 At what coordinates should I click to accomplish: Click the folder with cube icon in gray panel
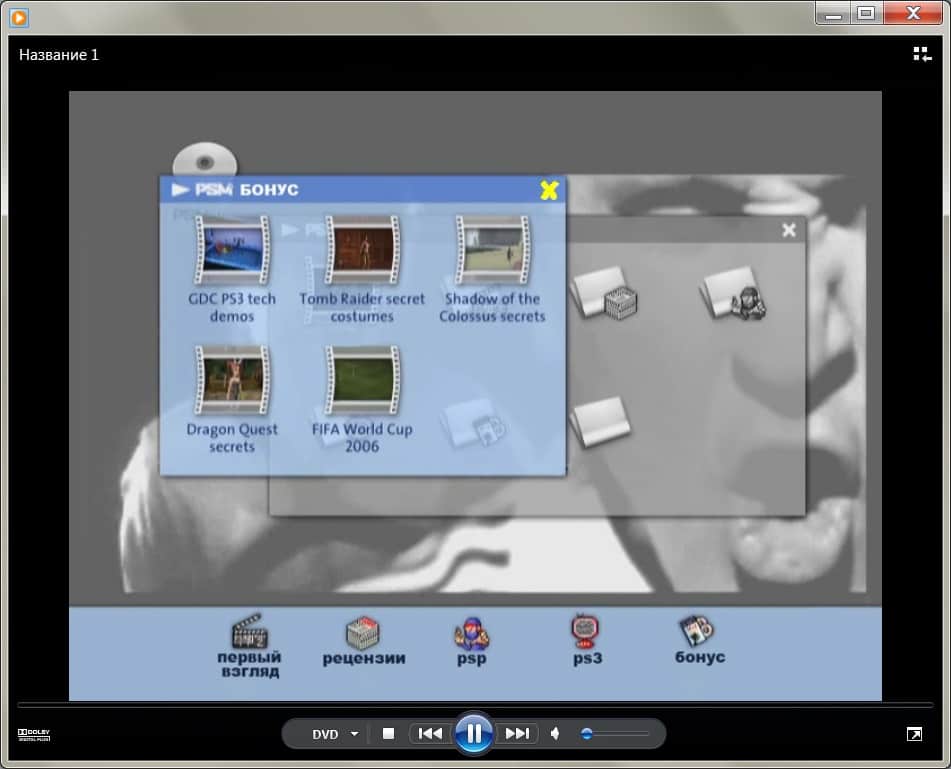tap(605, 293)
